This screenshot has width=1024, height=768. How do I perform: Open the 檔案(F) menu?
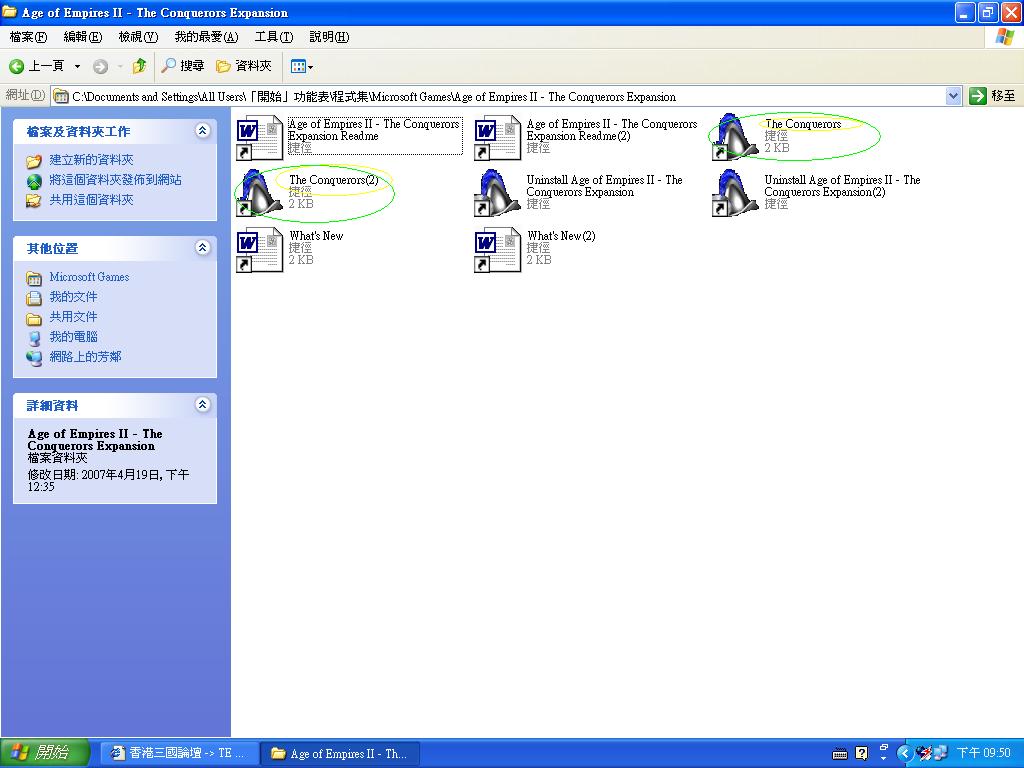click(28, 37)
